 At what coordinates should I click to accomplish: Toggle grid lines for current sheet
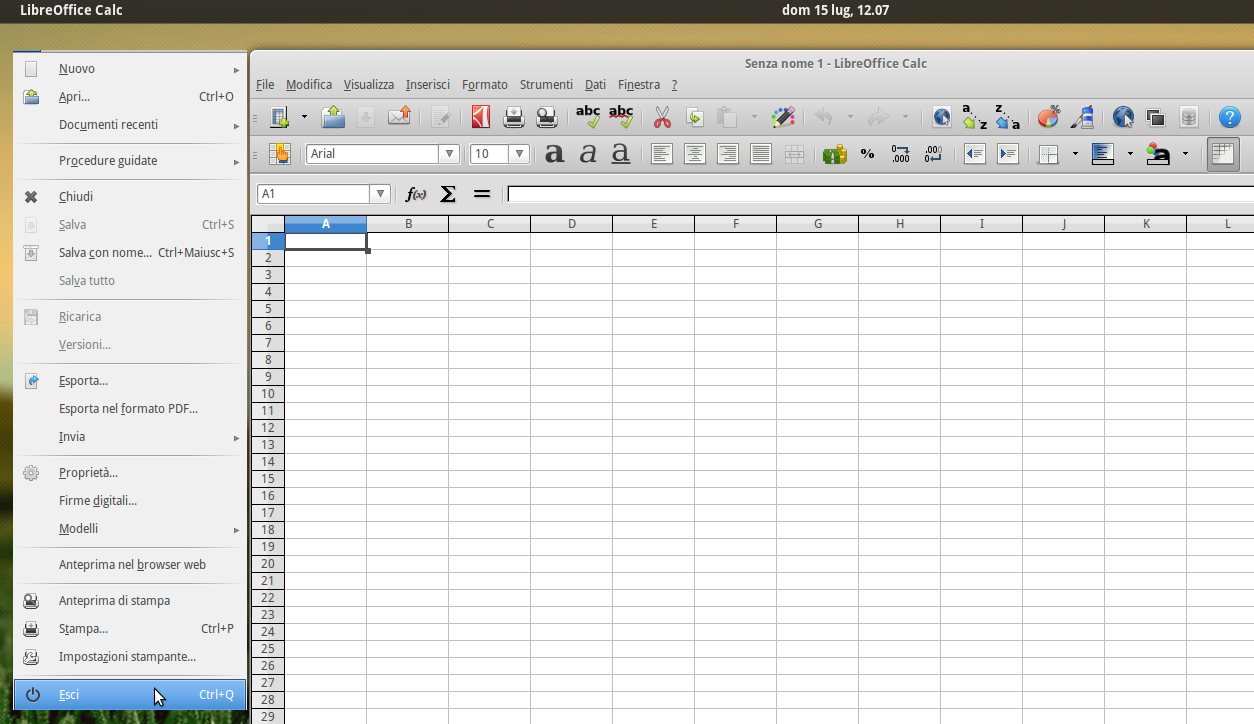[1222, 154]
